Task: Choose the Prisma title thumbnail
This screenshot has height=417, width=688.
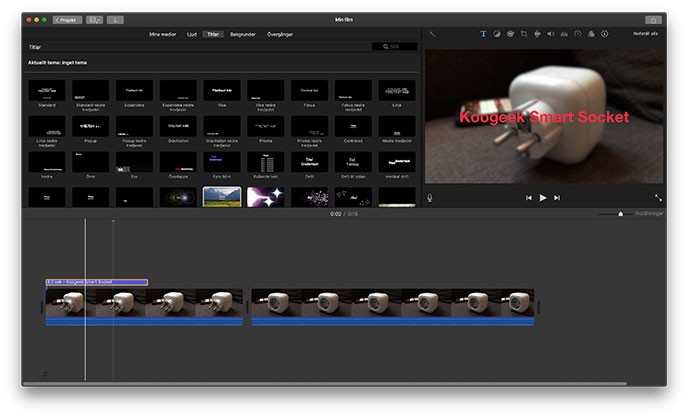Action: point(265,126)
